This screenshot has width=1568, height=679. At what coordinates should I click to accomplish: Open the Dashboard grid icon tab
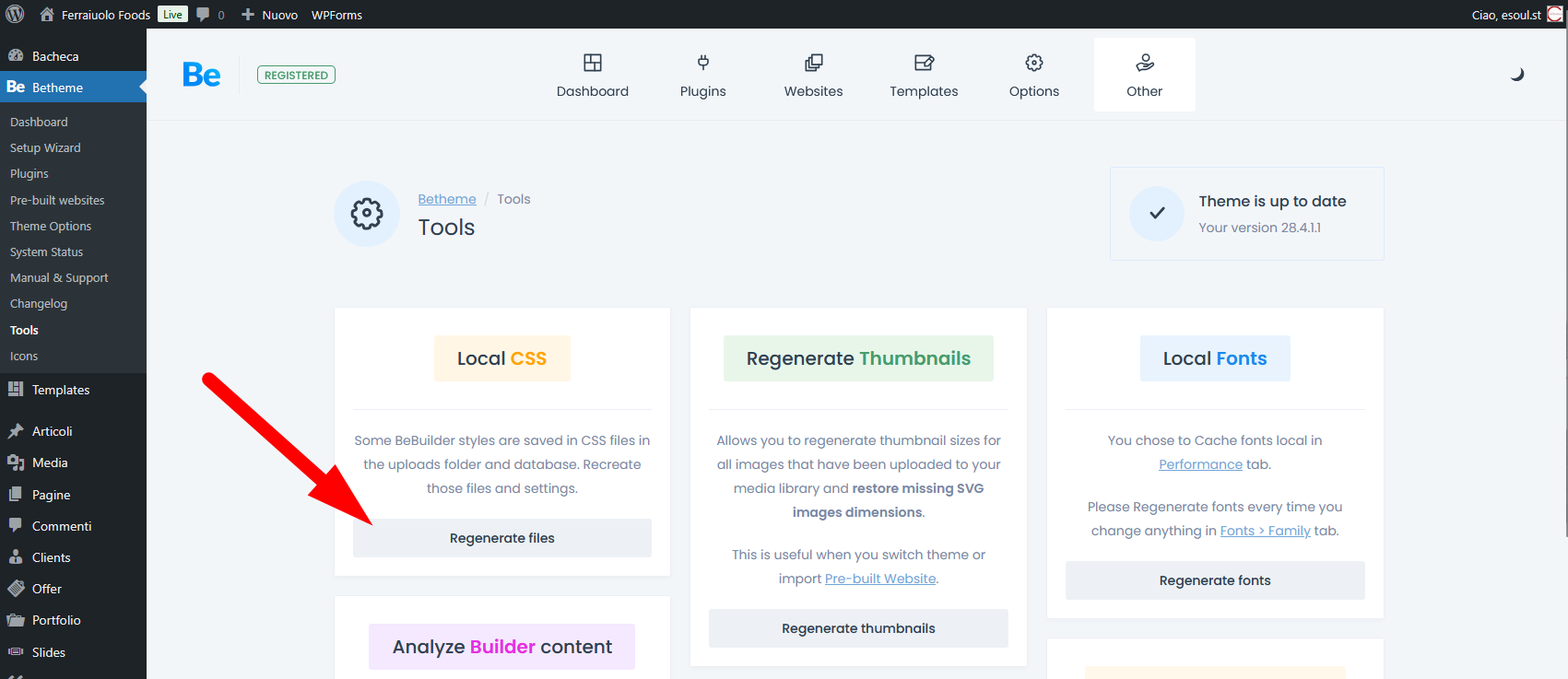click(x=593, y=63)
